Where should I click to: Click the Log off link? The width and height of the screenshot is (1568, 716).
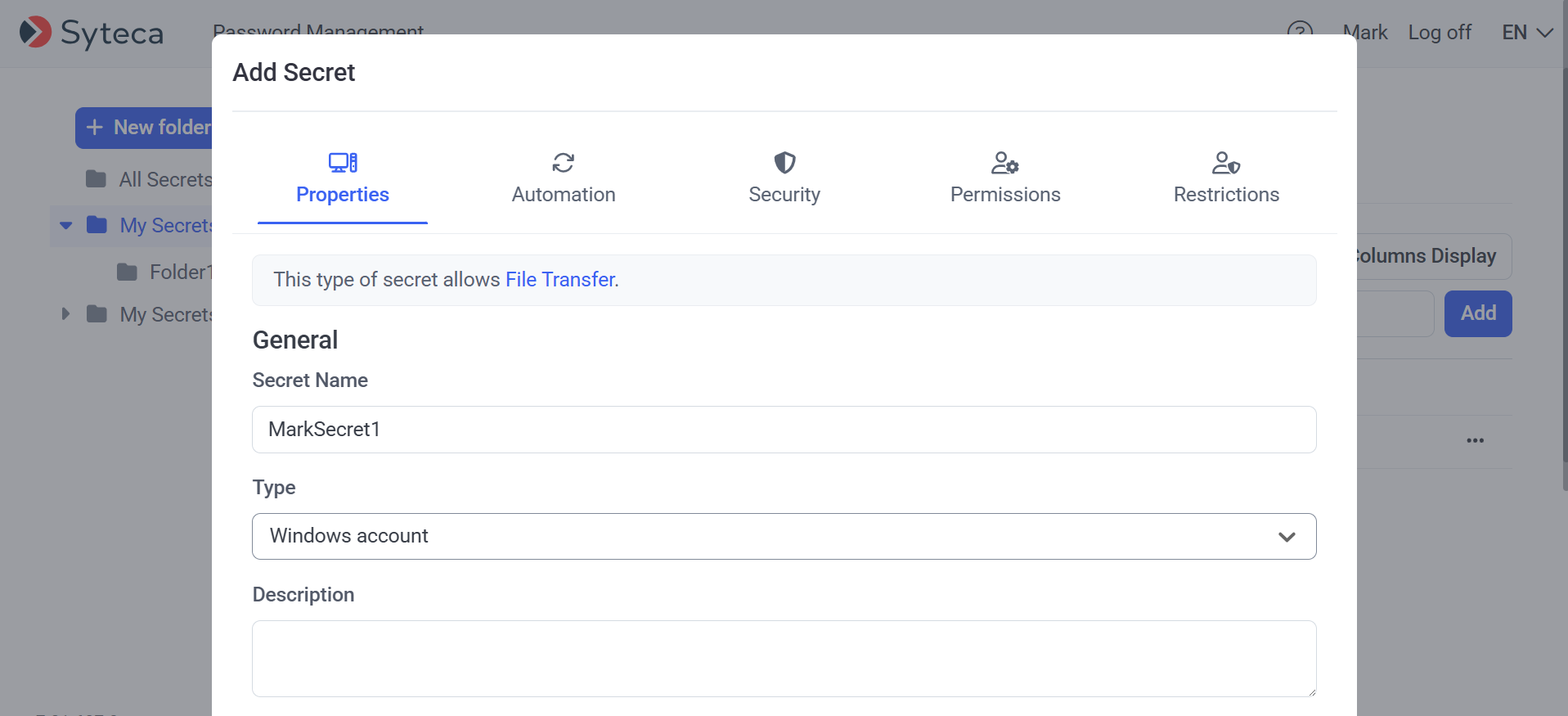tap(1439, 33)
